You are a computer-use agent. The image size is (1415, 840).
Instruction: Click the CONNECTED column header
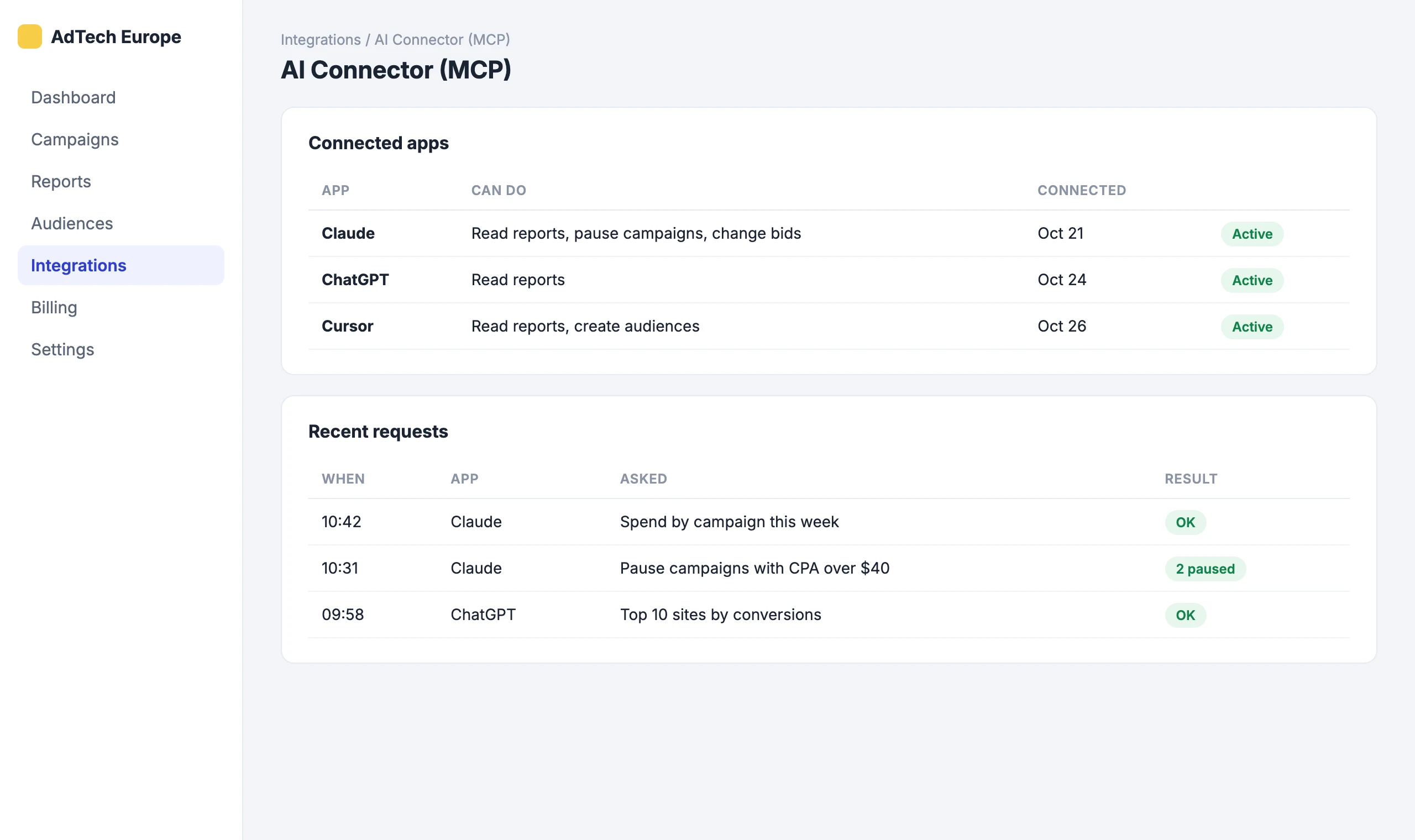point(1082,190)
